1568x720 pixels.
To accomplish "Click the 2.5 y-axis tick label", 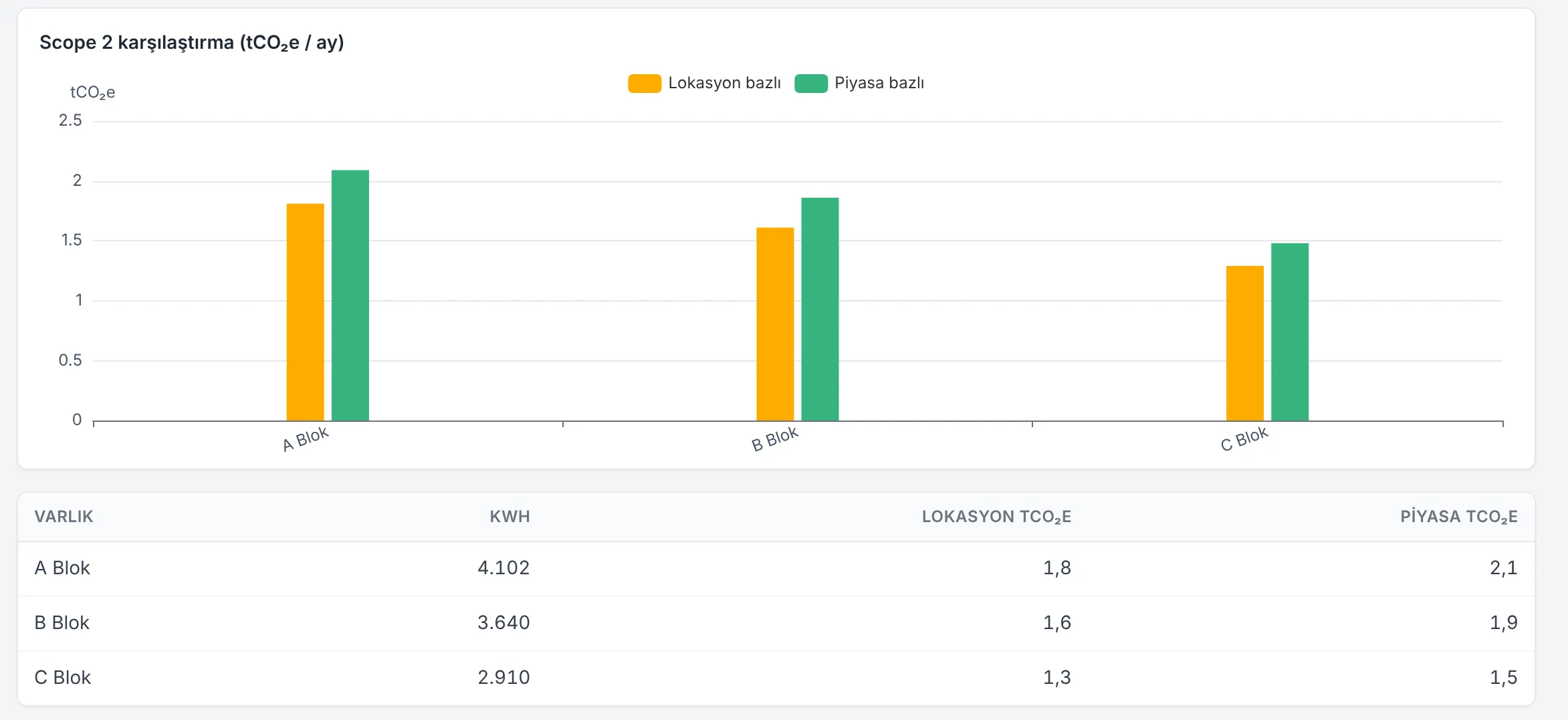I will [70, 120].
